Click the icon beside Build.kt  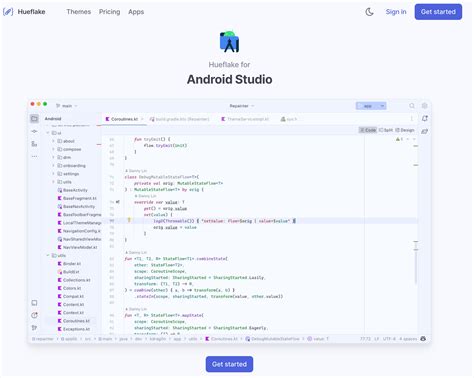(x=60, y=272)
